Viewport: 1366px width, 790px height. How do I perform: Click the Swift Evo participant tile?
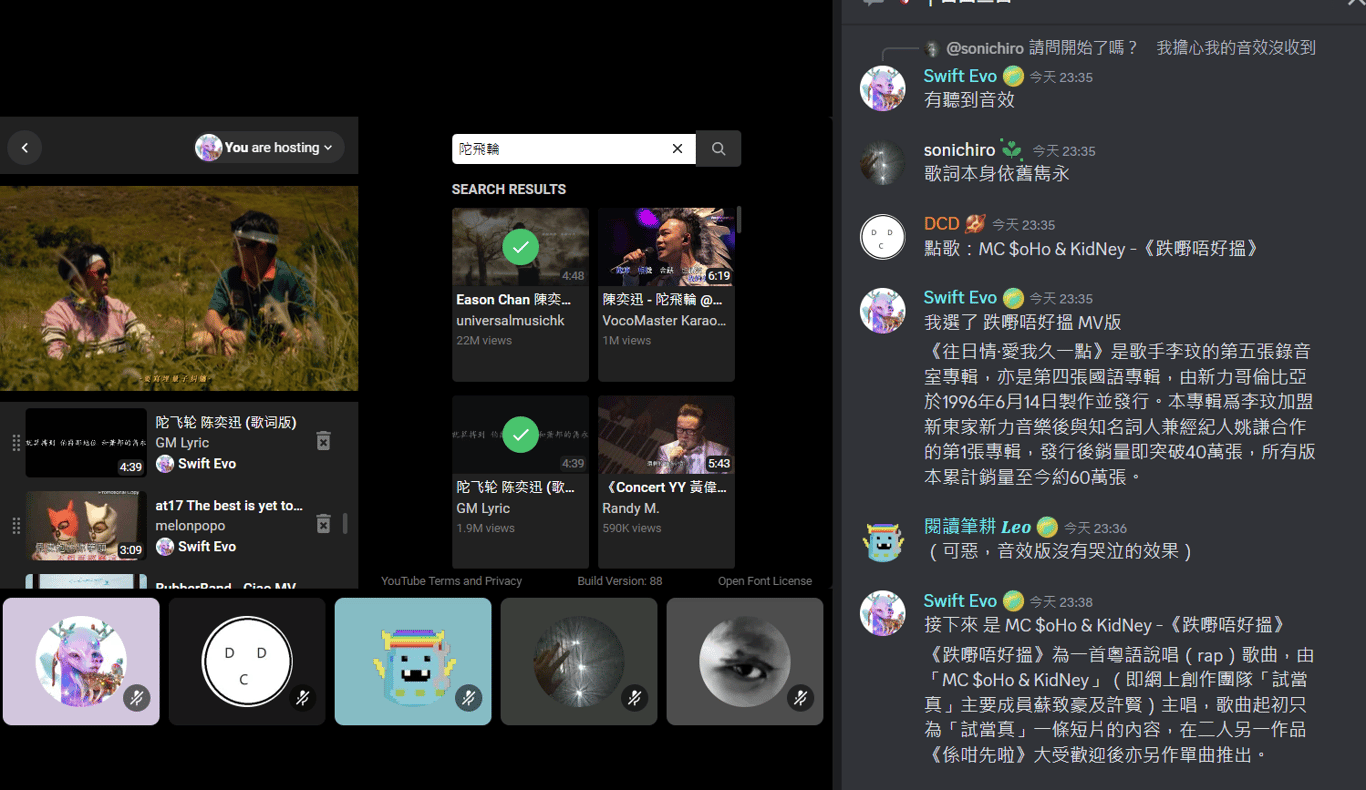tap(81, 661)
